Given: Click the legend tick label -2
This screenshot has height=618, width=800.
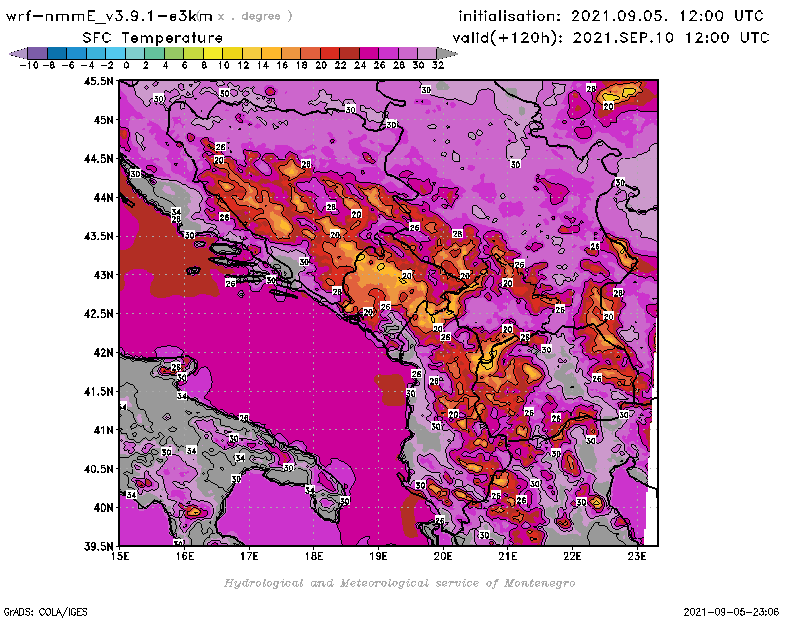Looking at the screenshot, I should (107, 65).
